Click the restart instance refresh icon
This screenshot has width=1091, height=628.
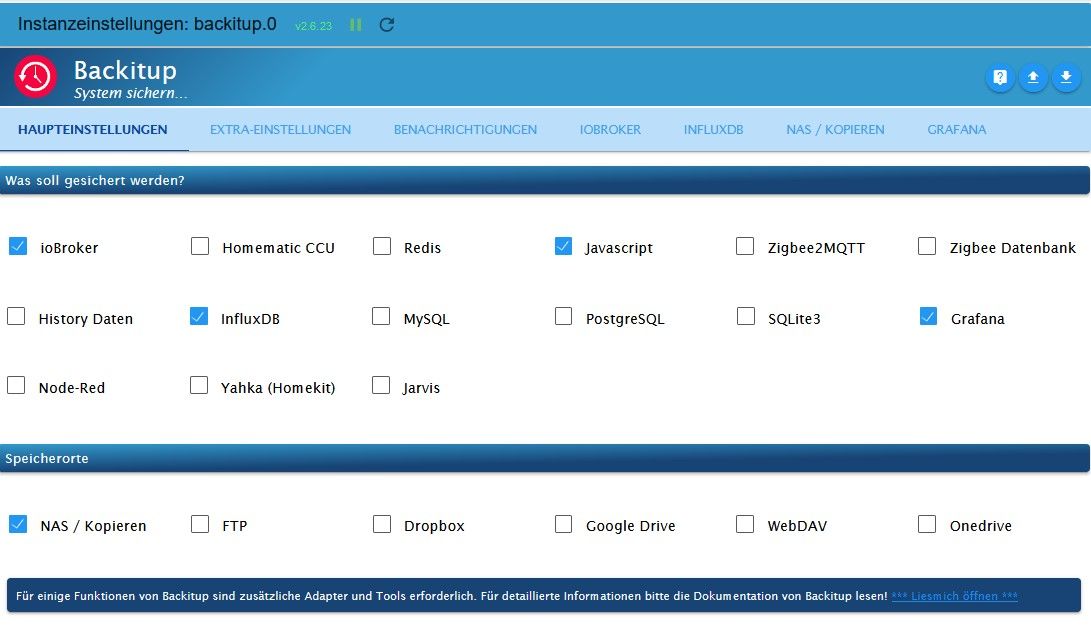[x=387, y=25]
